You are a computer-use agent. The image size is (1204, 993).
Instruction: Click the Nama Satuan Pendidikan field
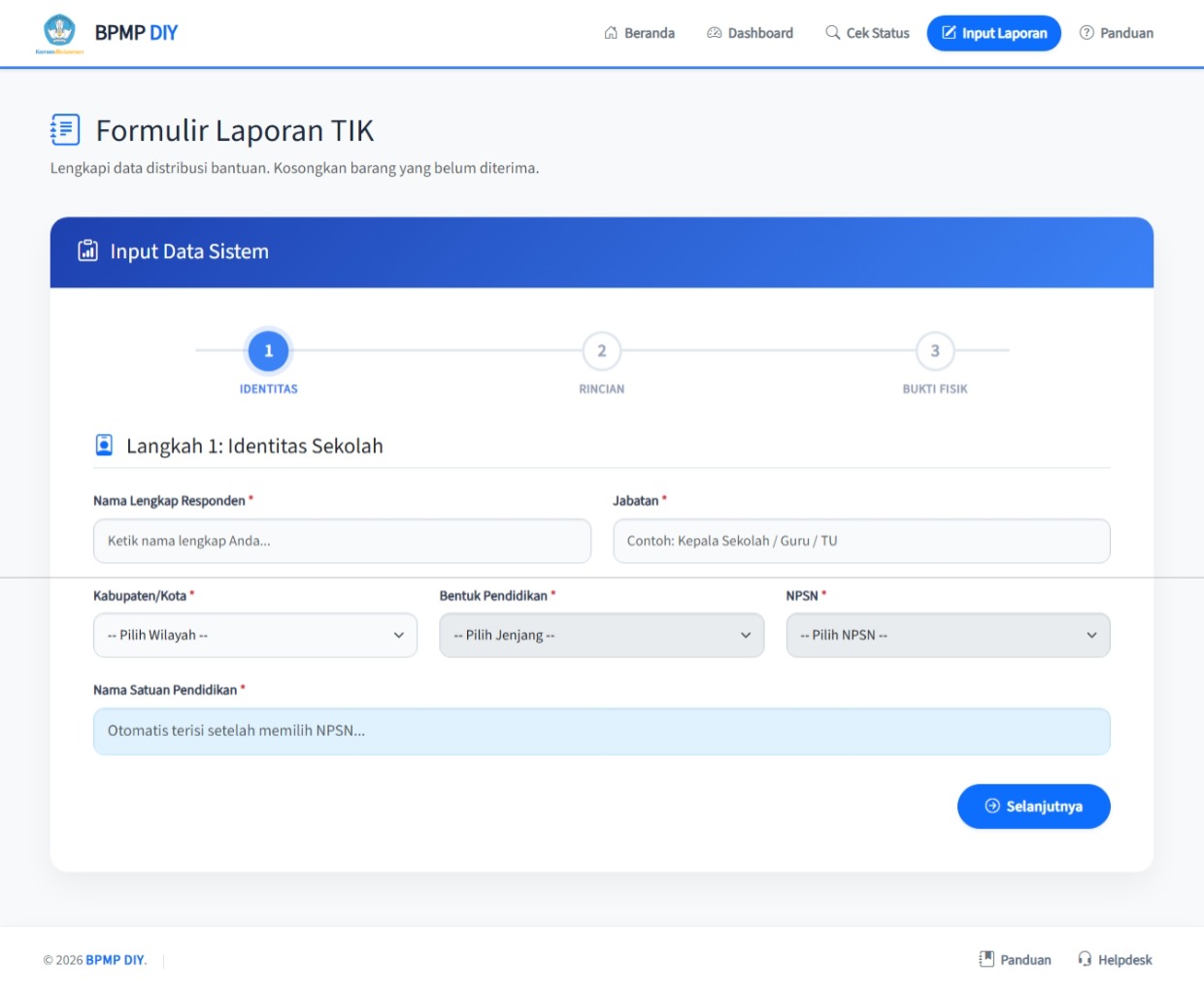click(602, 731)
